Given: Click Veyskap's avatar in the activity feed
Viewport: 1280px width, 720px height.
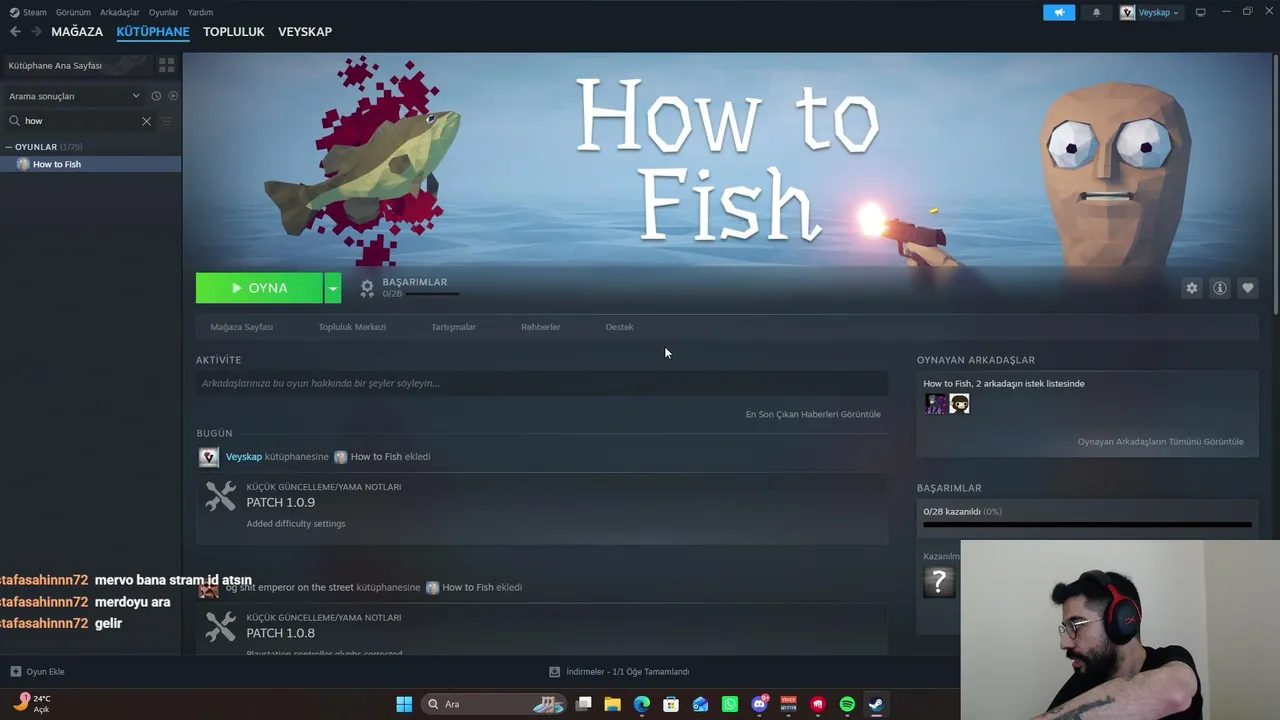Looking at the screenshot, I should coord(209,457).
